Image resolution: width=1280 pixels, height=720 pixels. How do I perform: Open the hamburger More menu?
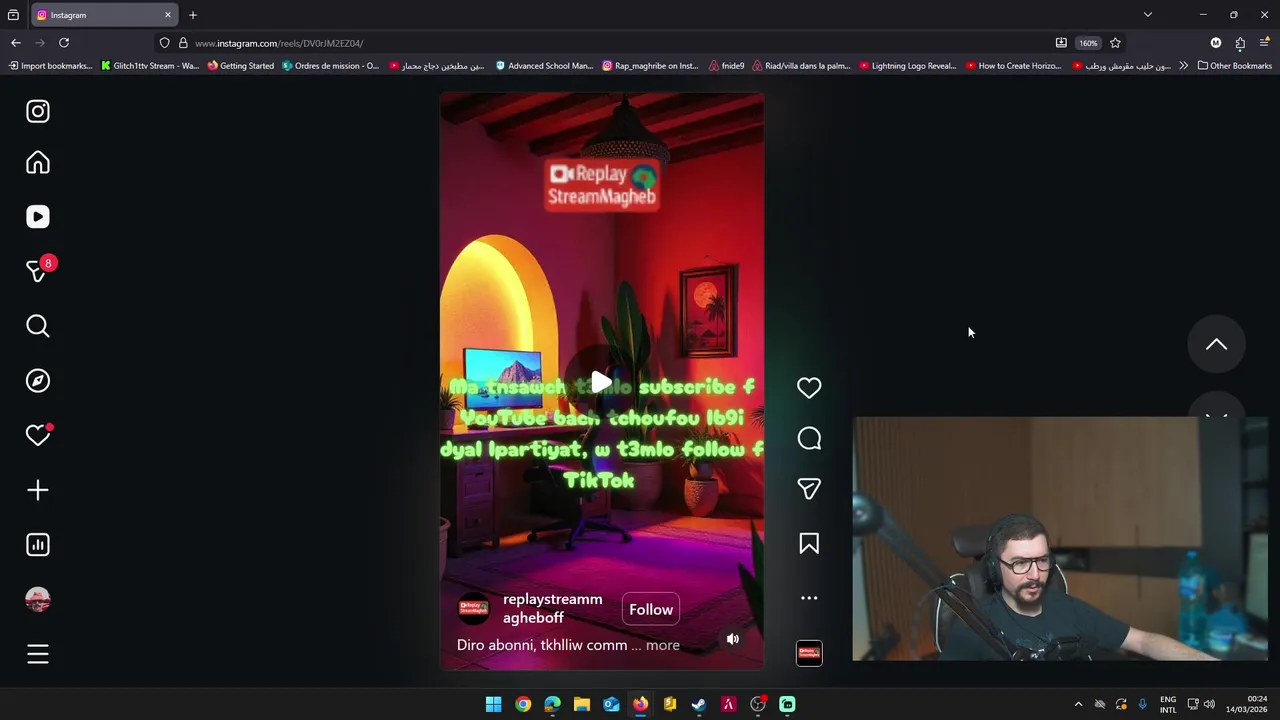click(38, 654)
